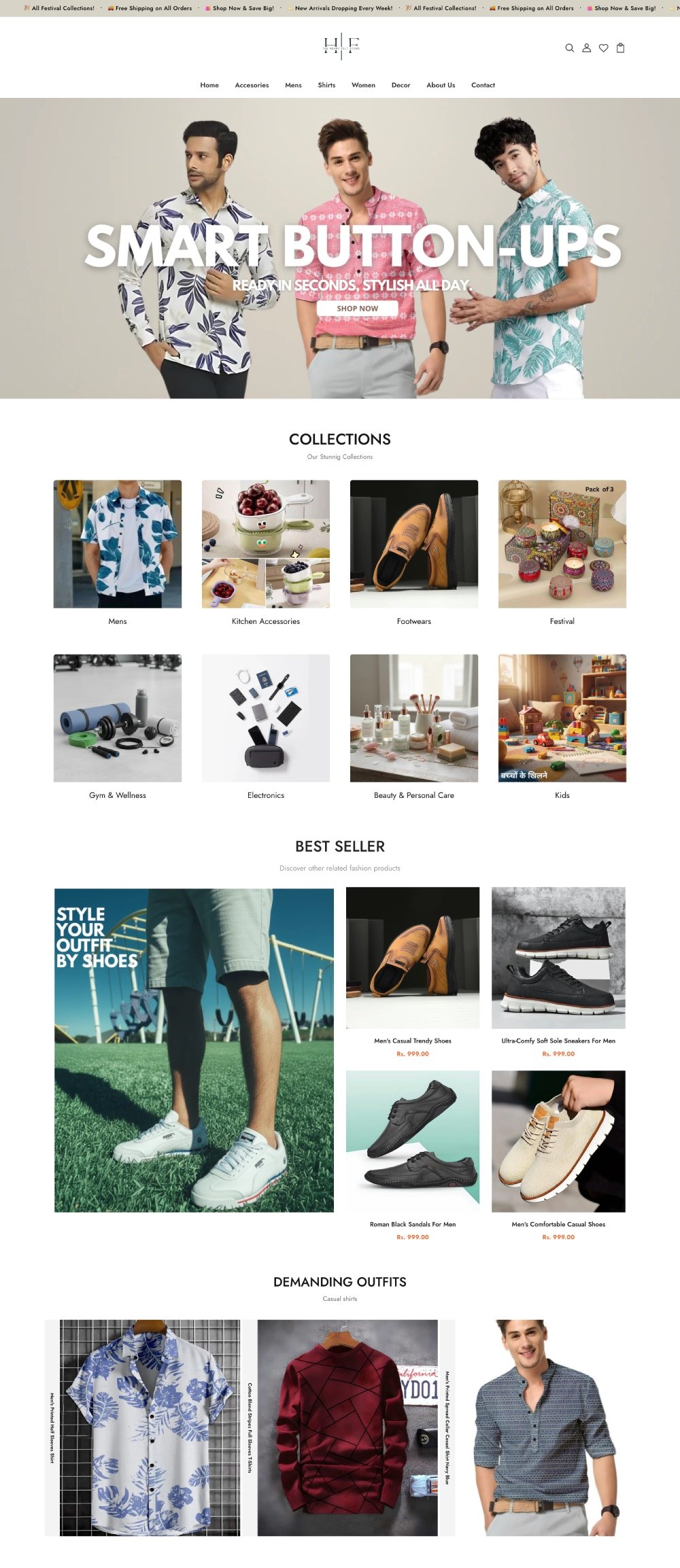The image size is (680, 1568).
Task: Open the Gym & Wellness collection
Action: (118, 718)
